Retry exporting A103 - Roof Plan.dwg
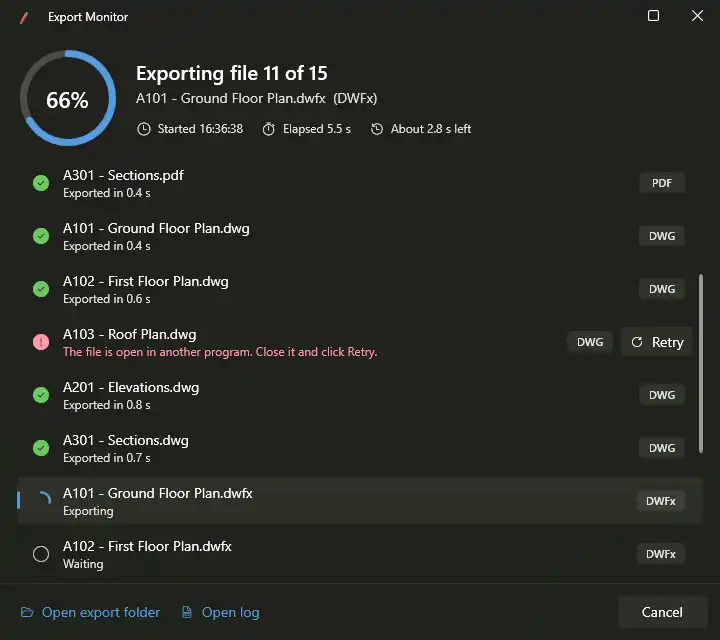This screenshot has height=640, width=720. click(657, 342)
